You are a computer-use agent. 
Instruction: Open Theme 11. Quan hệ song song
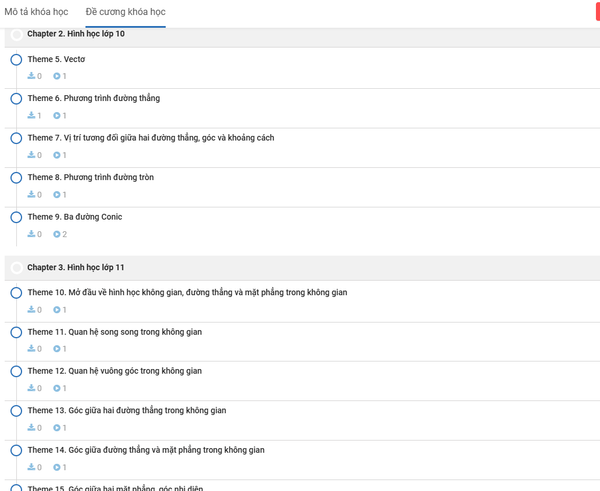point(114,332)
